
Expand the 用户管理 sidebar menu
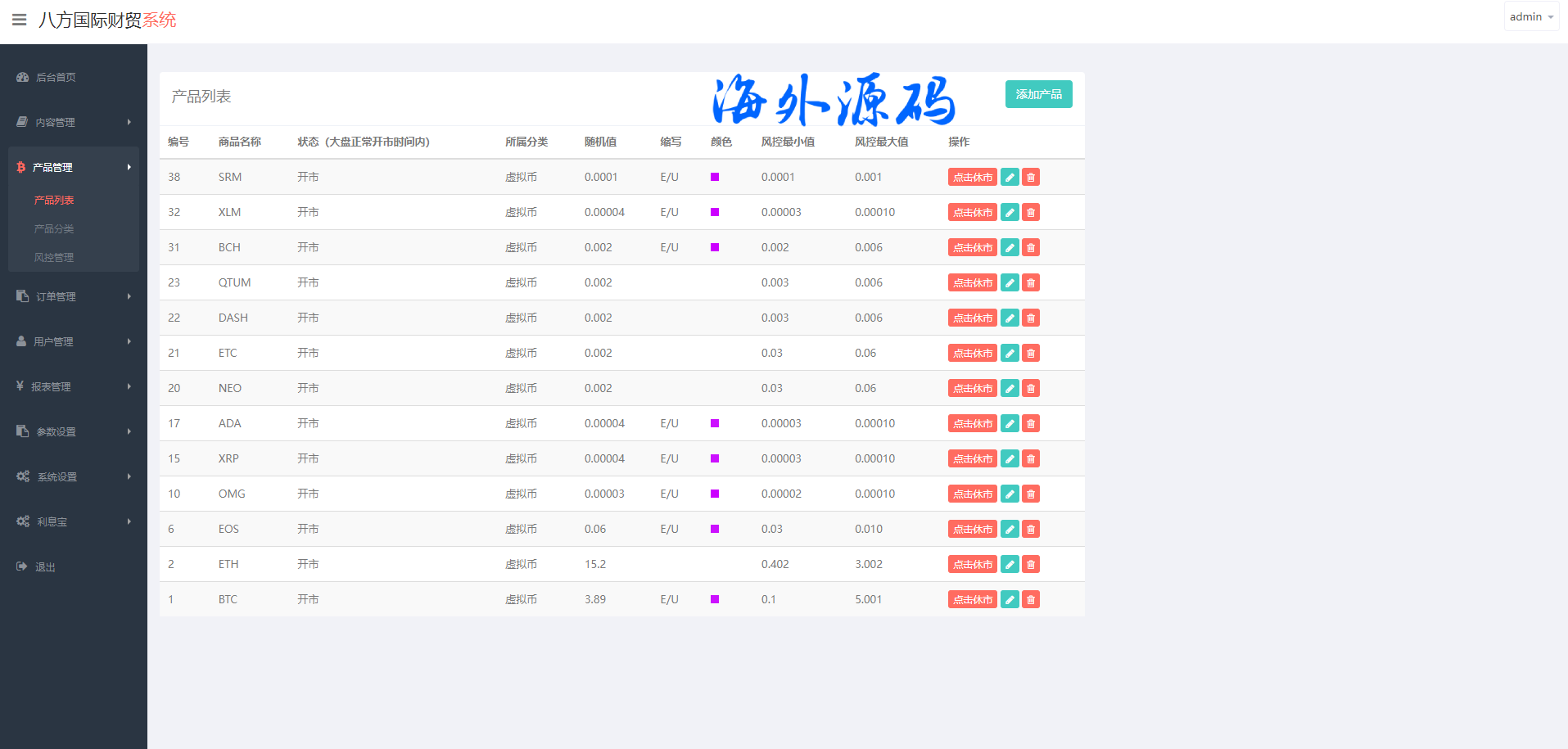point(73,341)
